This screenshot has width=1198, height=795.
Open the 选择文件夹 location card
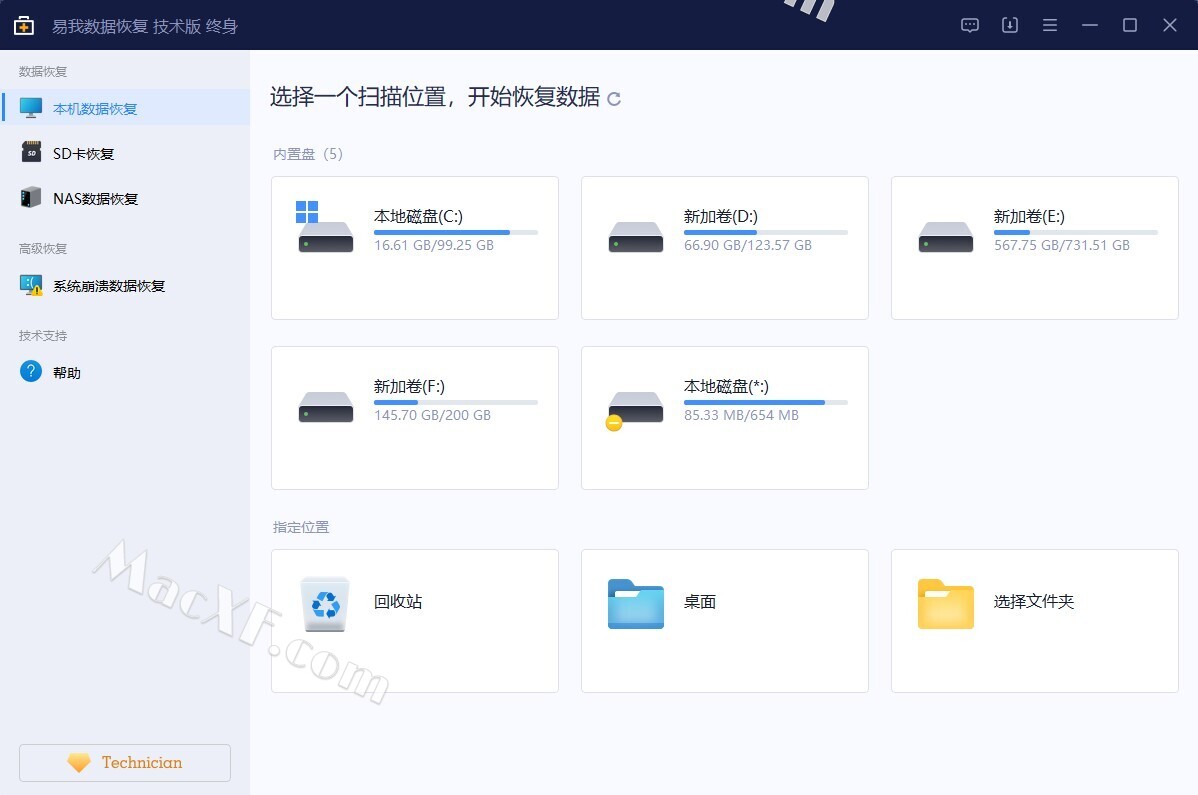1034,621
